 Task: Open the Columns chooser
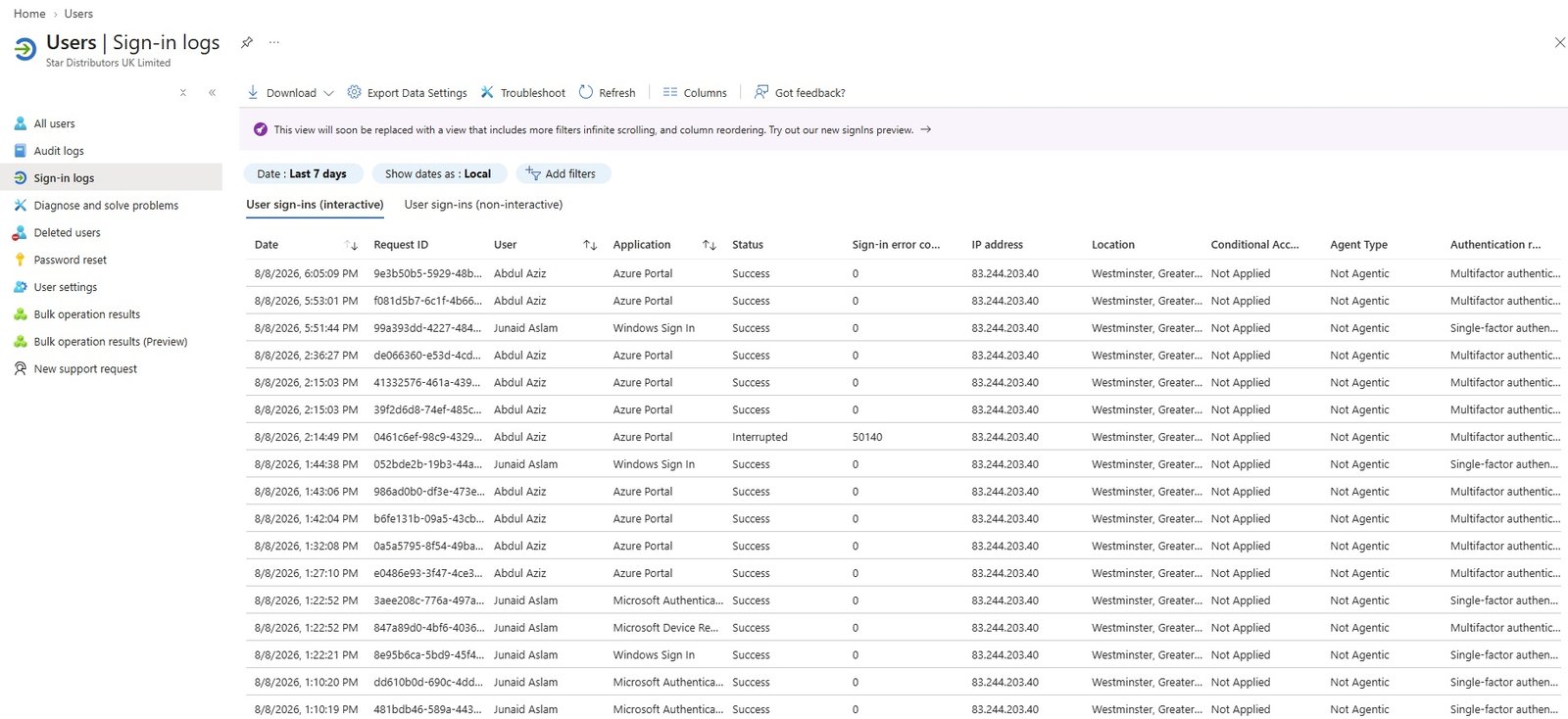(x=695, y=92)
